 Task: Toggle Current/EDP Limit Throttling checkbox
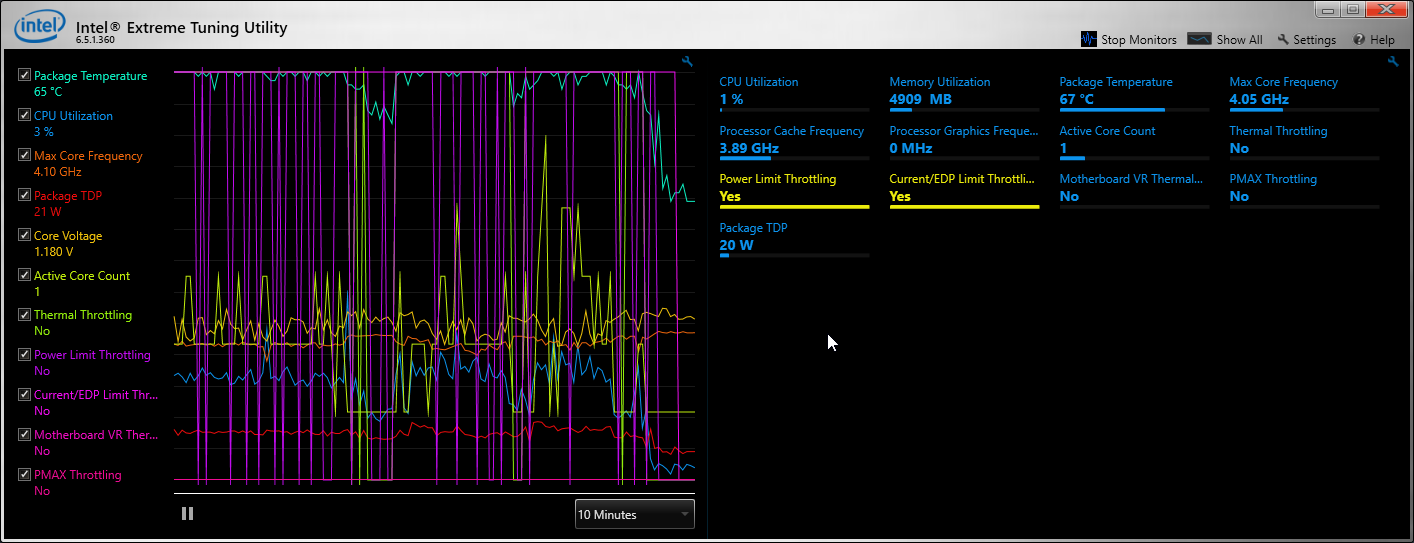click(24, 394)
